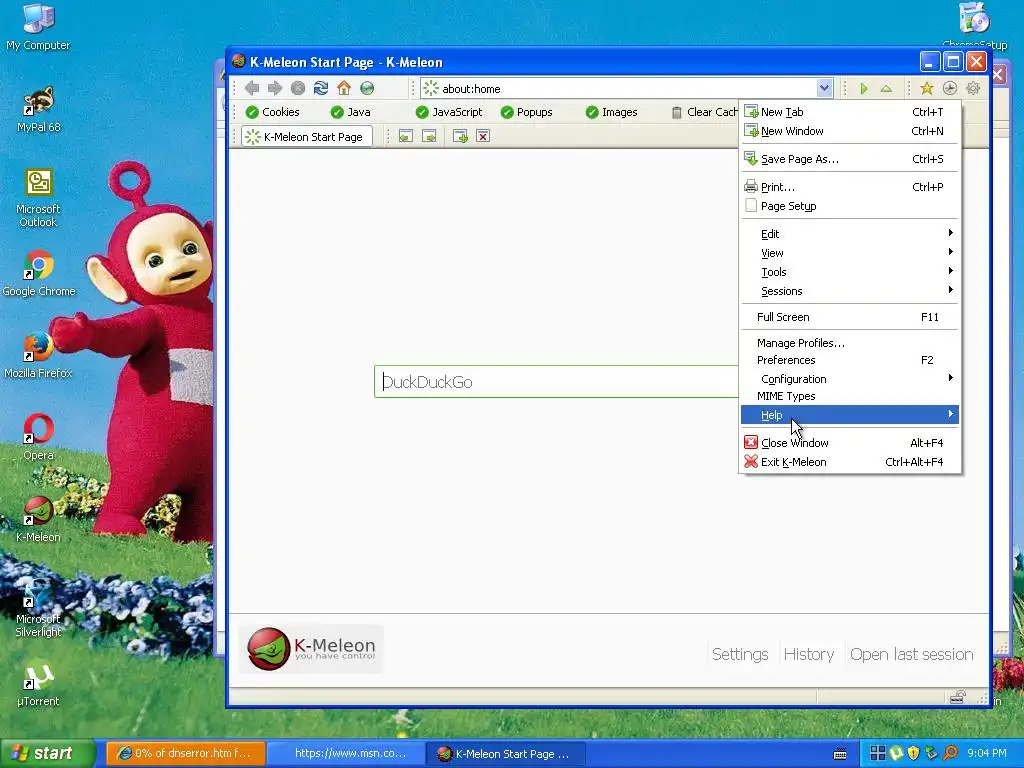Switch to dnserror.htm taskbar item

(x=185, y=753)
